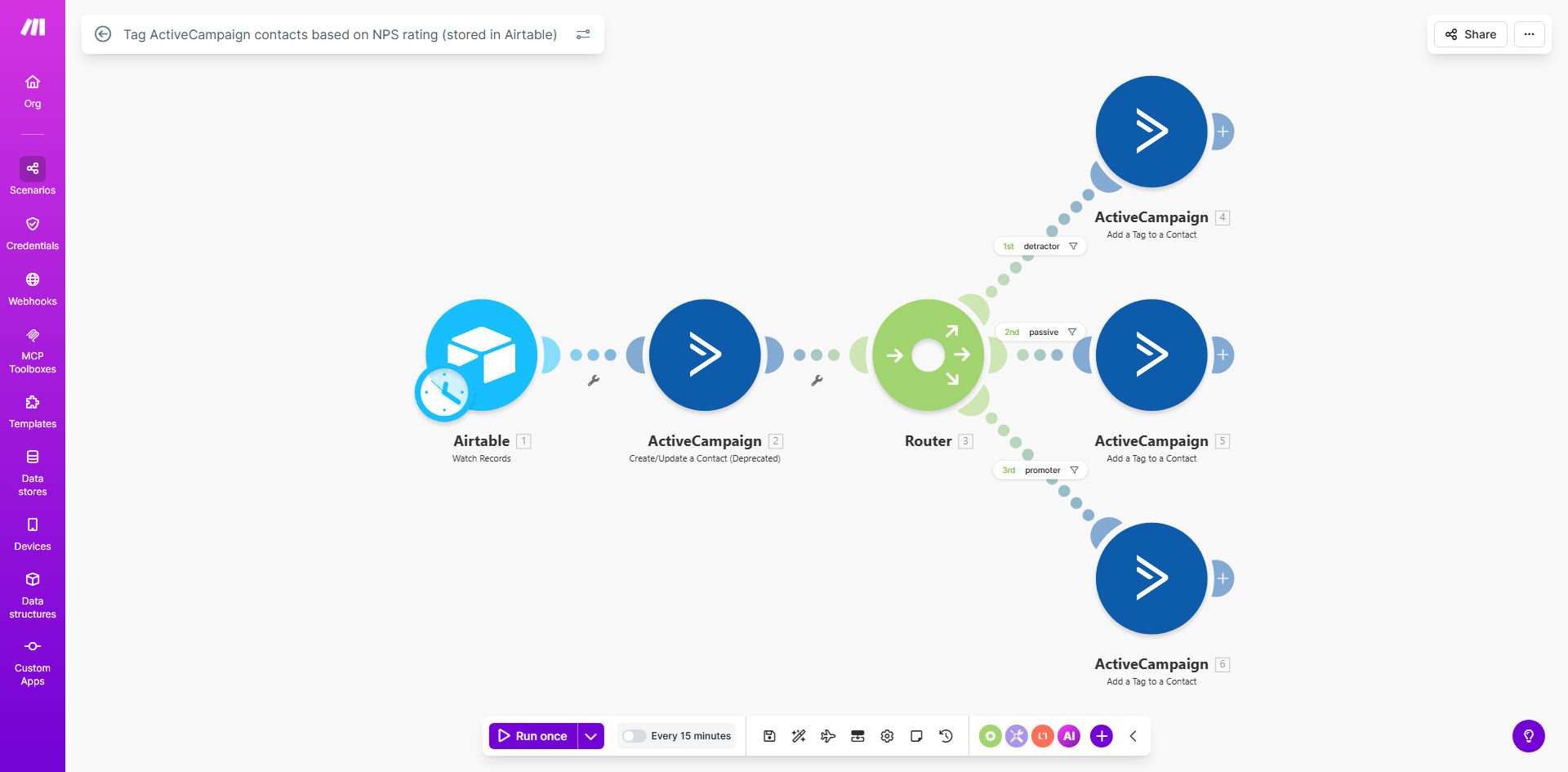The width and height of the screenshot is (1568, 772).
Task: Toggle the Every 15 minutes scheduling switch
Action: pyautogui.click(x=634, y=736)
